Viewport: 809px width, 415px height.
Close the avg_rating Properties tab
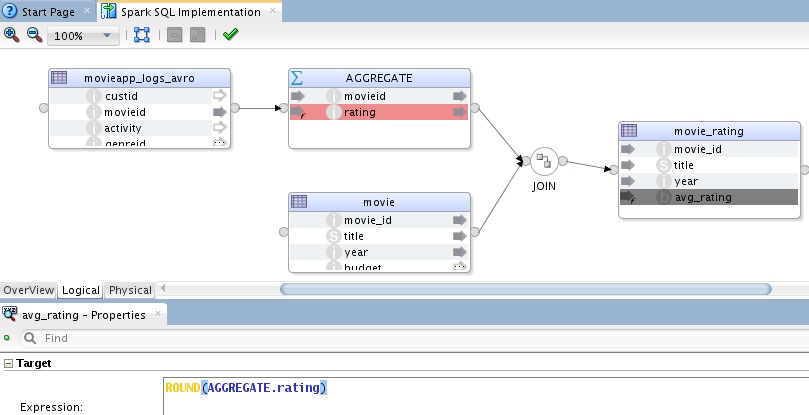(158, 313)
